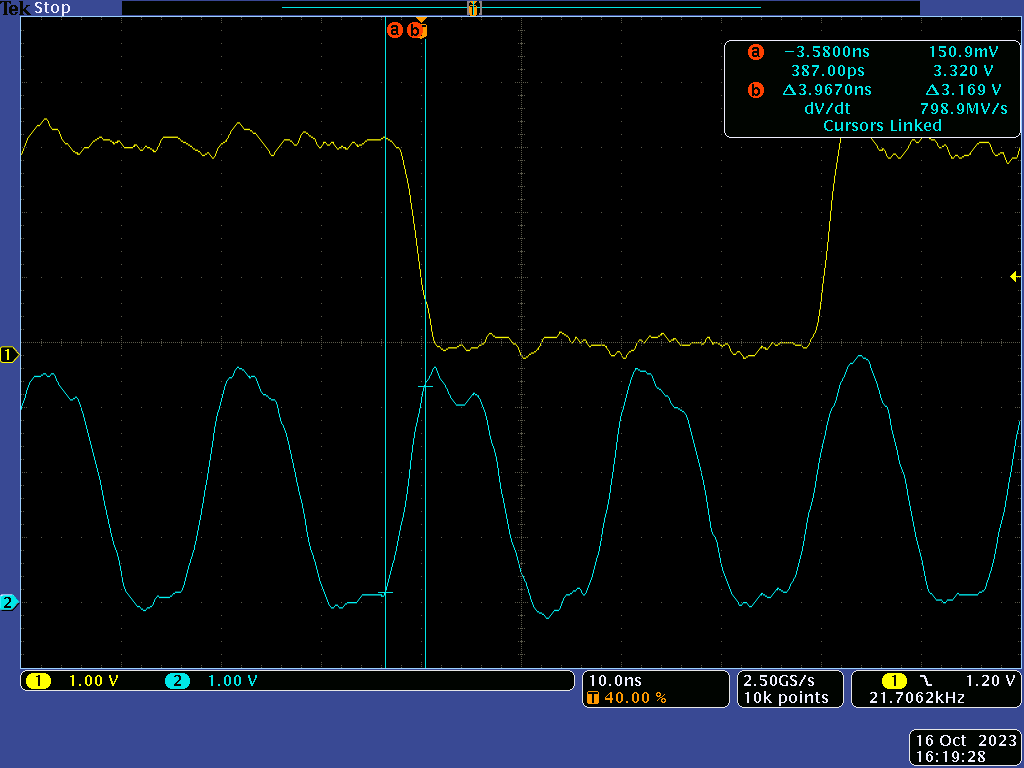Click the dV/dt label in cursor readout
This screenshot has height=768, width=1024.
pos(827,108)
